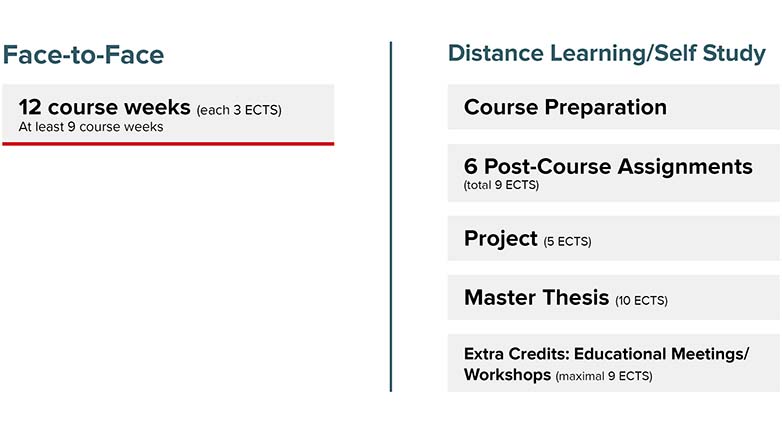Click the '(5 ECTS)' label
The width and height of the screenshot is (782, 437).
click(568, 241)
